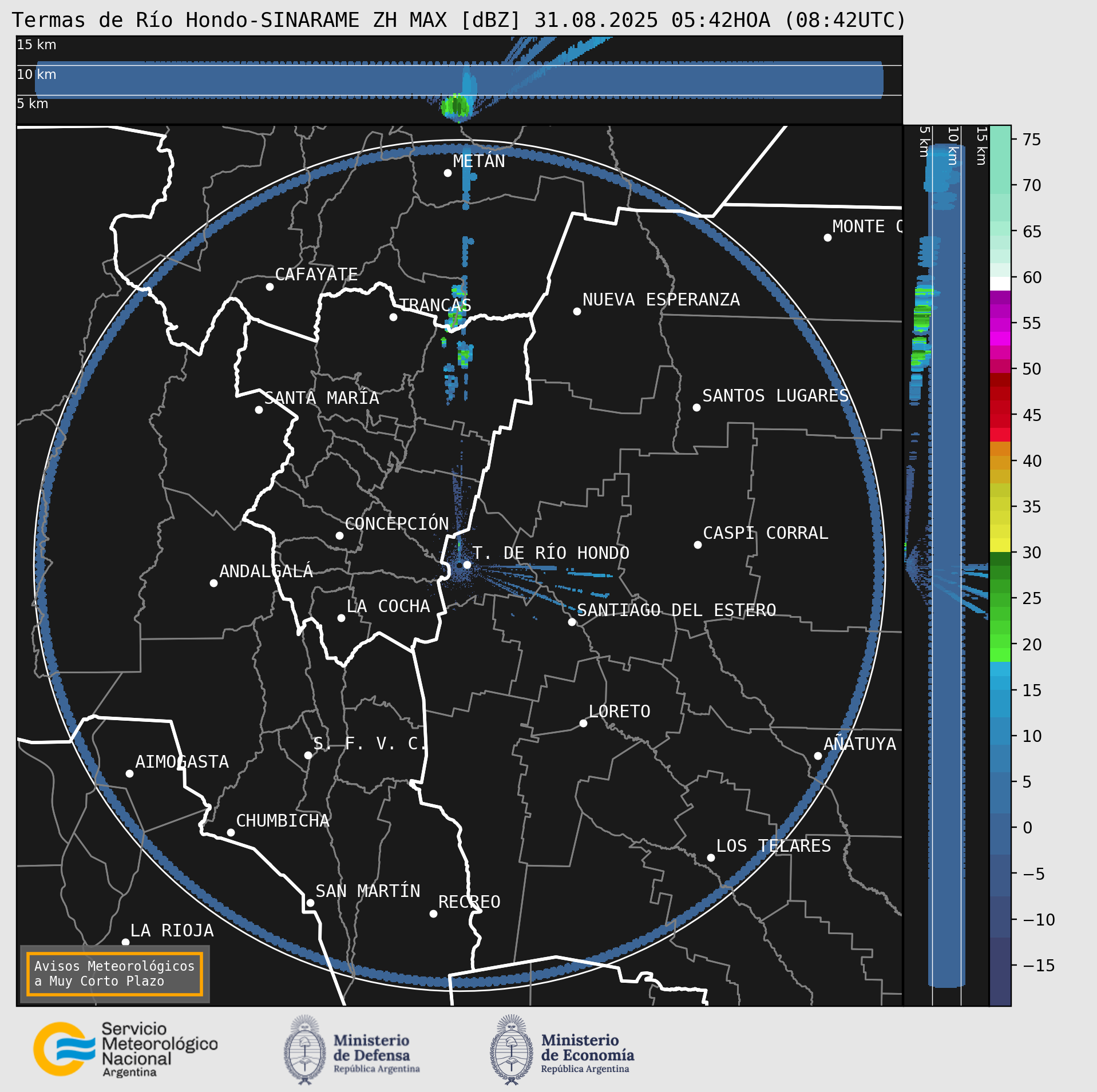
Task: Click the green echo in top cross-section
Action: click(456, 106)
